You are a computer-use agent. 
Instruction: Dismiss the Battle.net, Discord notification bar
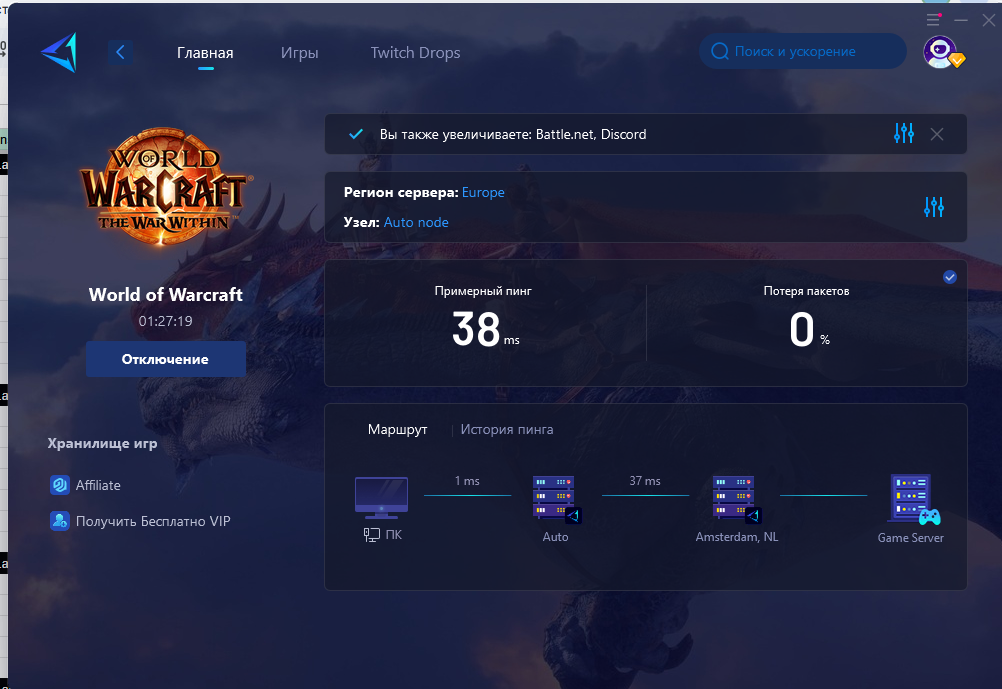point(937,134)
